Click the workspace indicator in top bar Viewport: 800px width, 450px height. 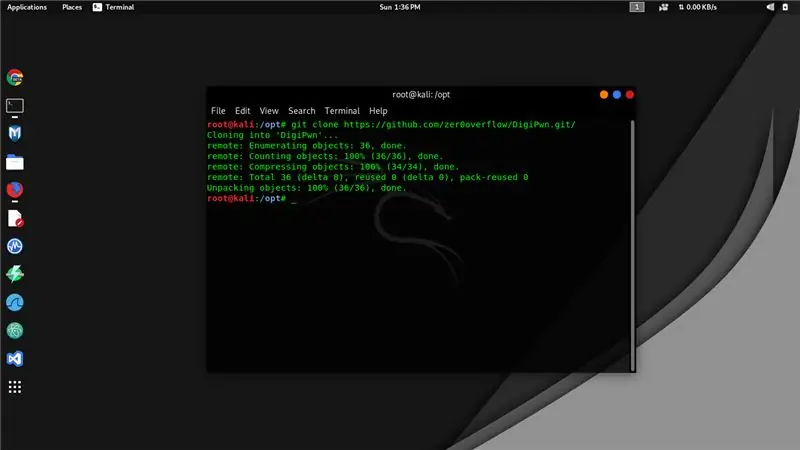pos(637,7)
